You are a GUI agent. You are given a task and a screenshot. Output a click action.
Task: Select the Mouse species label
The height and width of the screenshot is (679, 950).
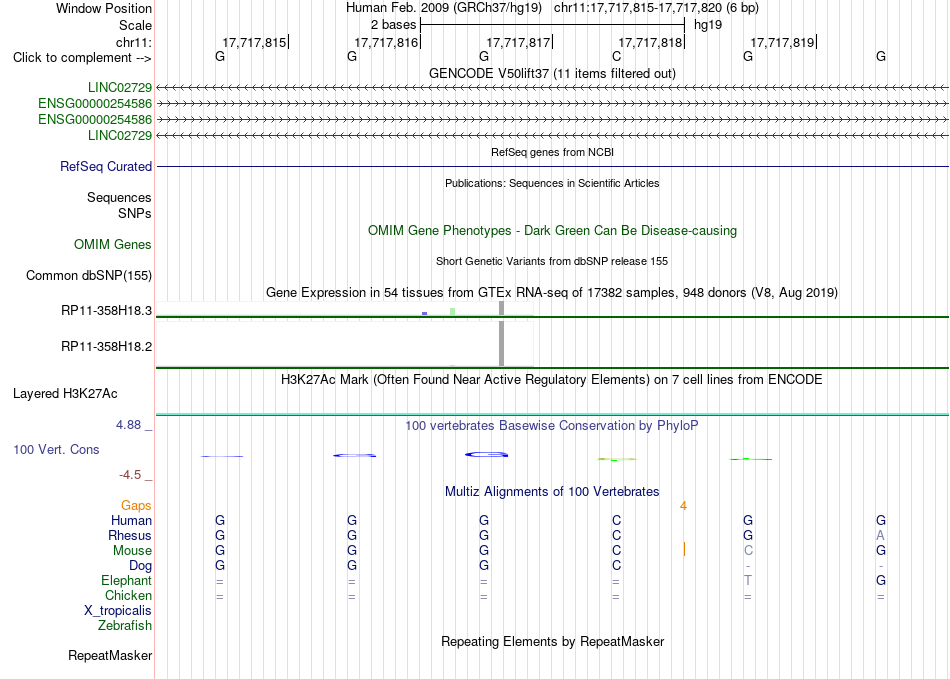pos(132,551)
